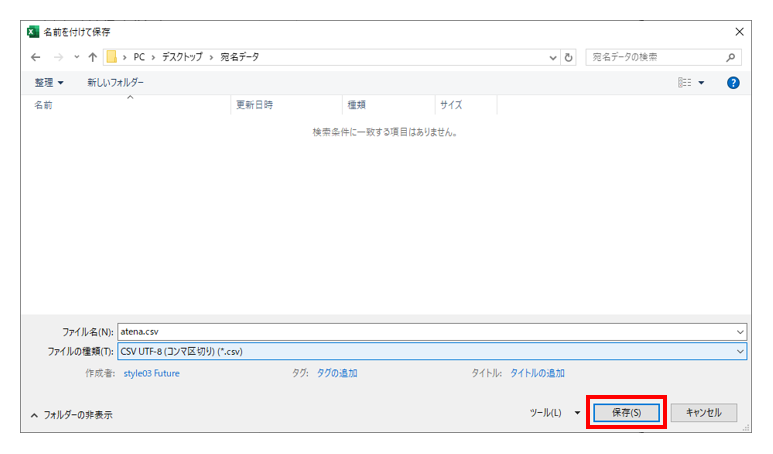Screen dimensions: 773x454
Task: Go up one folder level
Action: (x=93, y=57)
